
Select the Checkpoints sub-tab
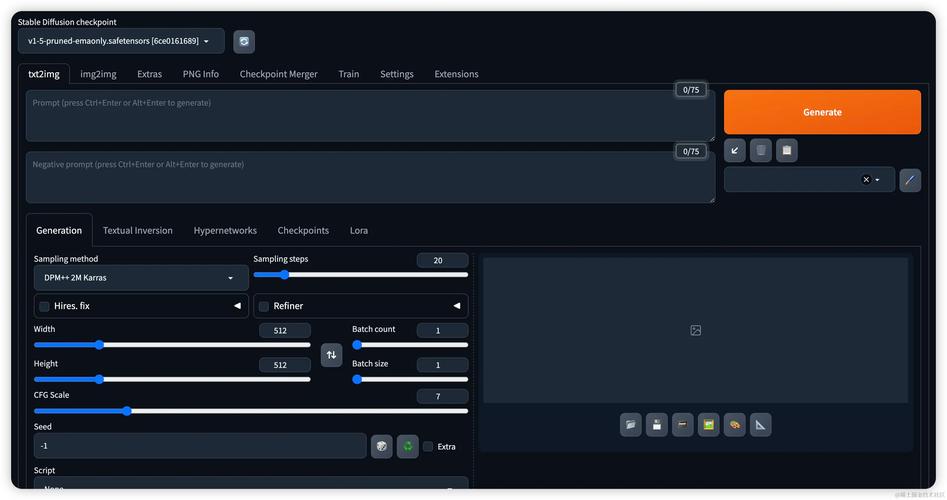(303, 230)
